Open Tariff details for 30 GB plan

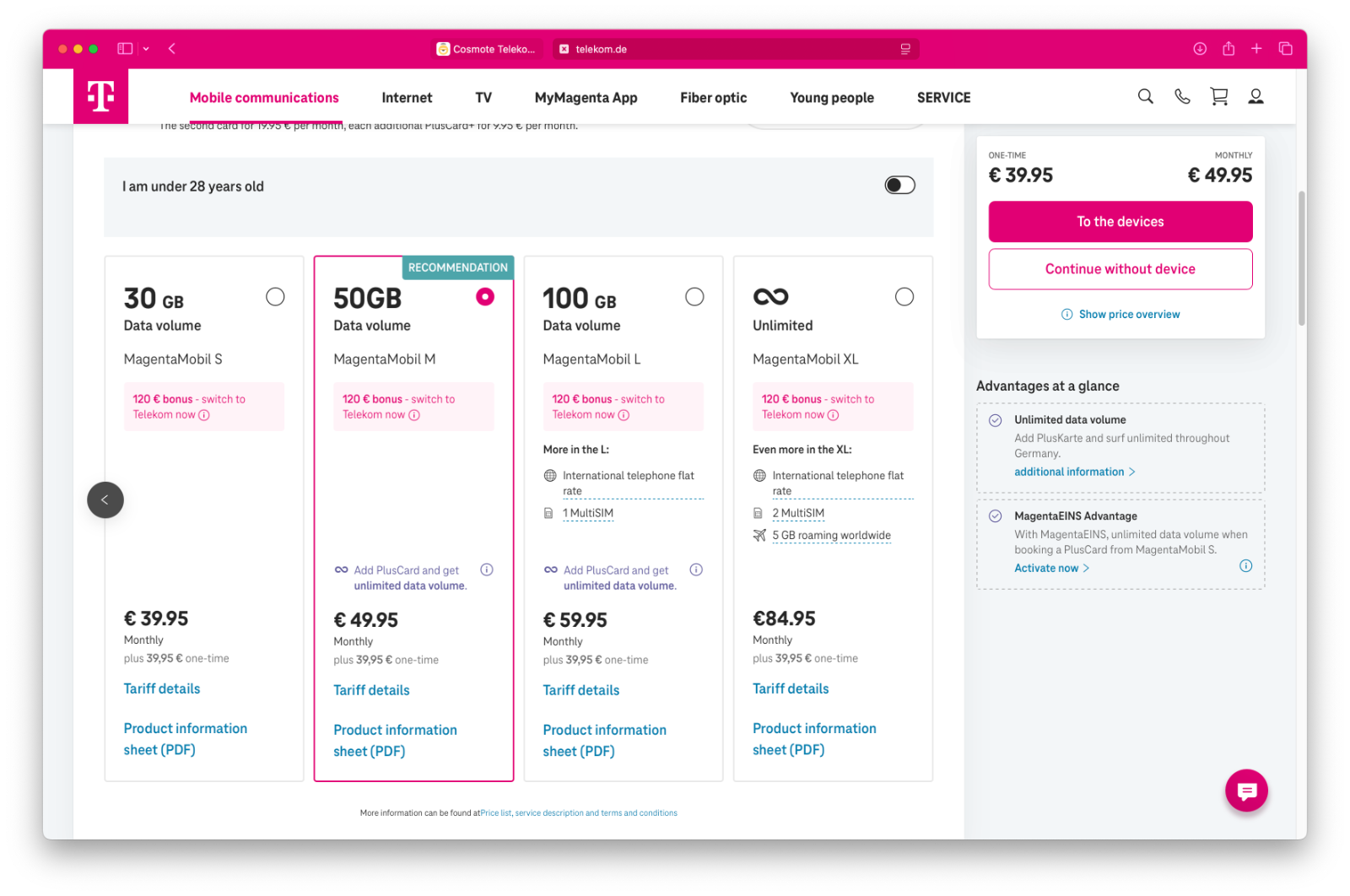tap(162, 688)
